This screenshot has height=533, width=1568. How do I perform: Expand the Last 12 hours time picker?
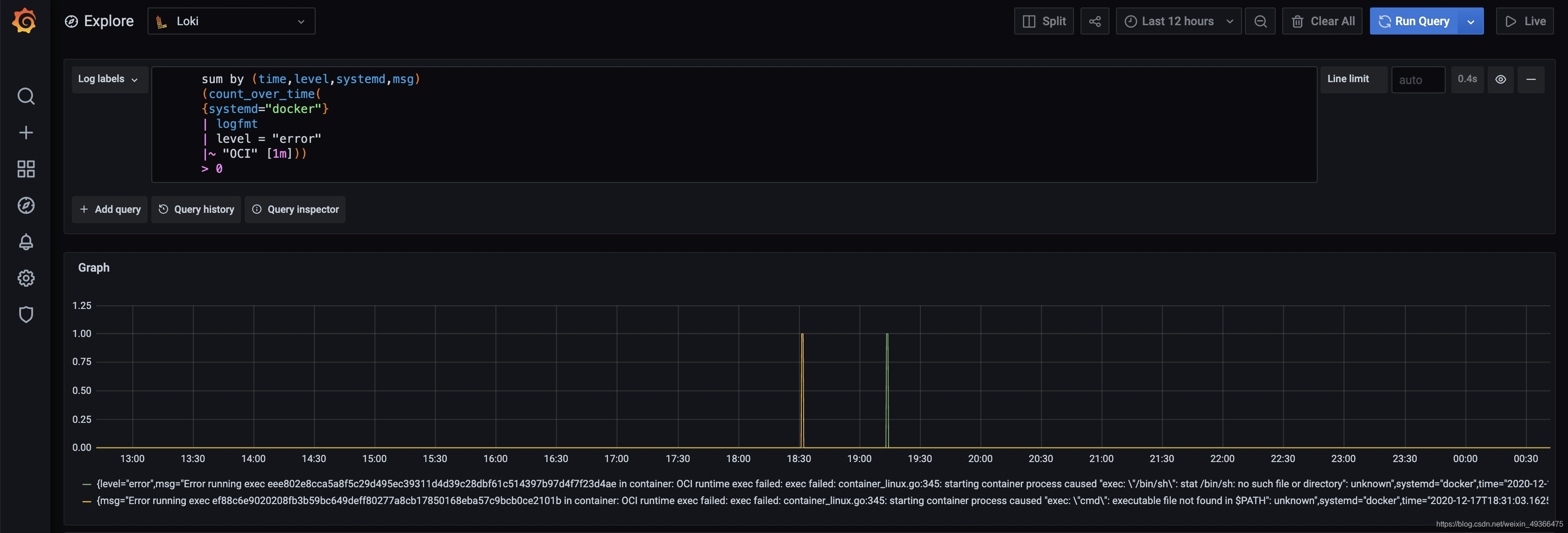pos(1178,21)
